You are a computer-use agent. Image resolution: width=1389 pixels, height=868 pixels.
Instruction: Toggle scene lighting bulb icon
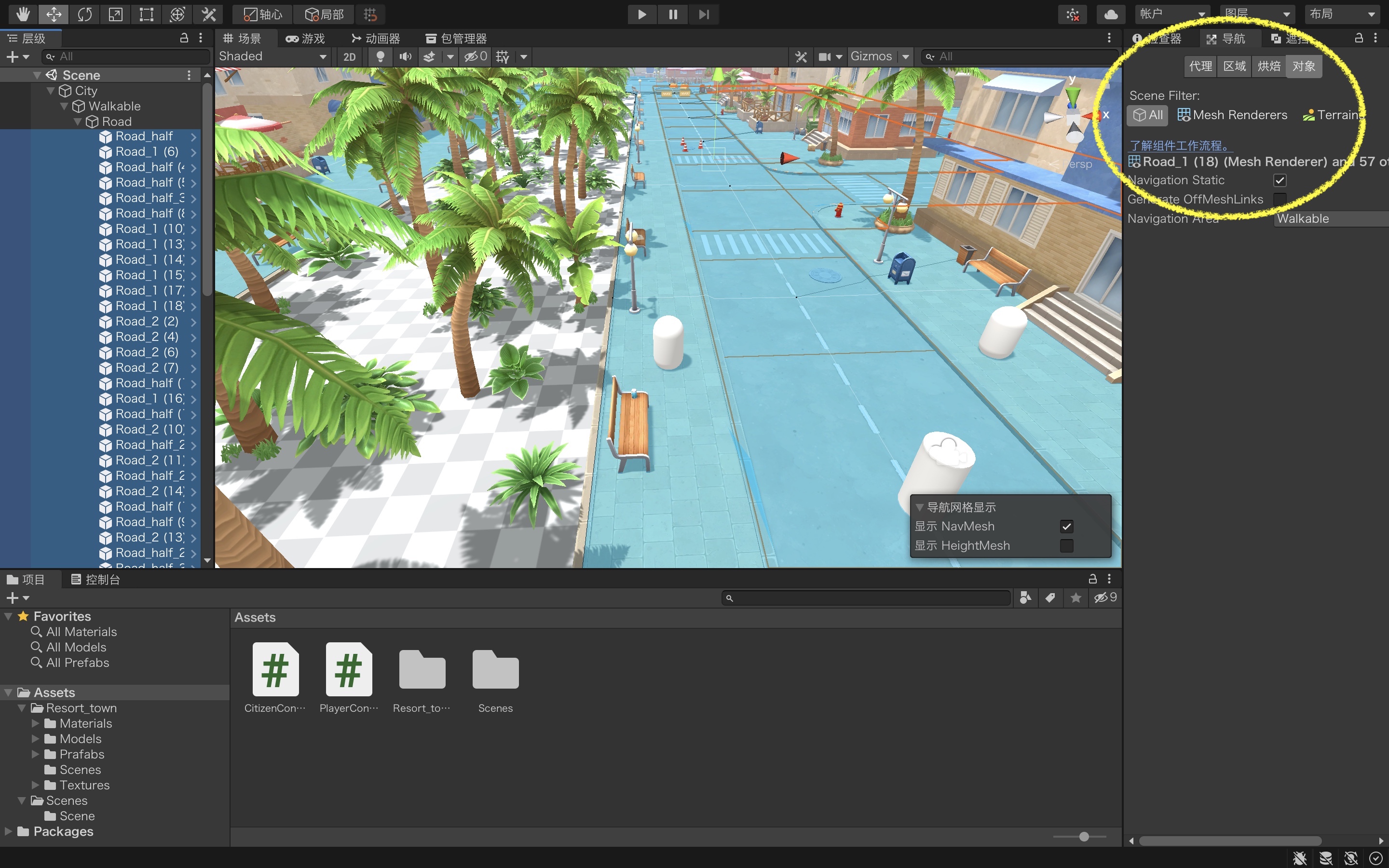click(x=380, y=56)
